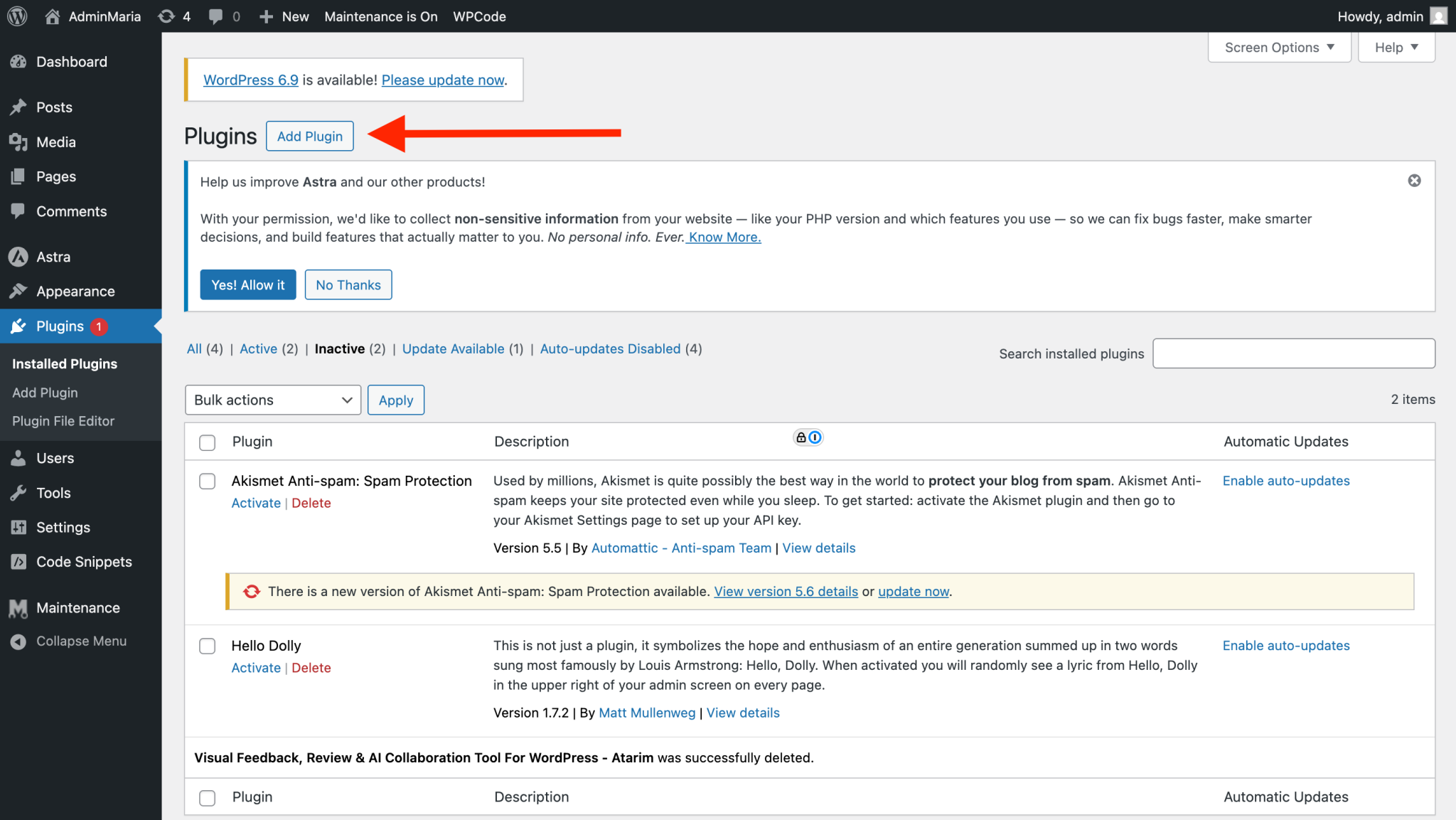Toggle the select-all checkbox in table header

[207, 442]
